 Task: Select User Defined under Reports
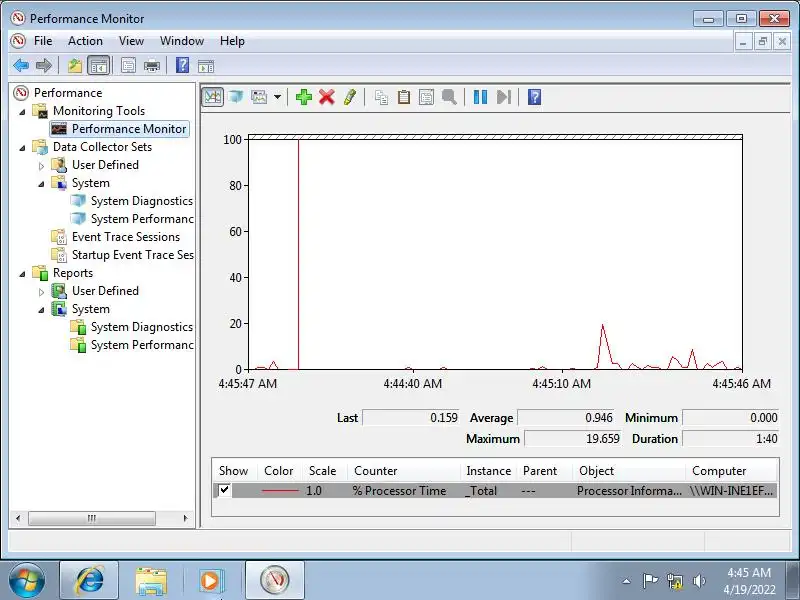[105, 291]
